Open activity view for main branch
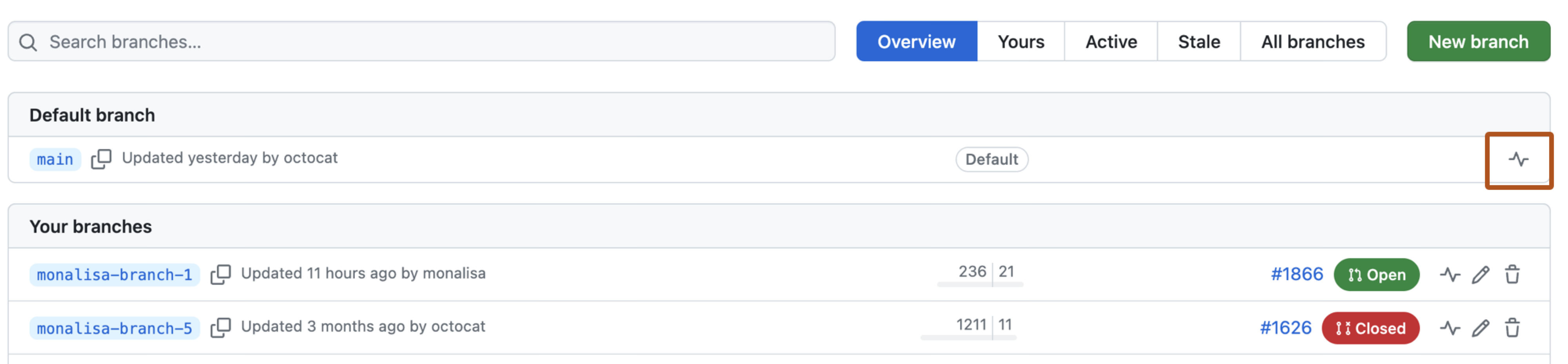 pyautogui.click(x=1518, y=160)
